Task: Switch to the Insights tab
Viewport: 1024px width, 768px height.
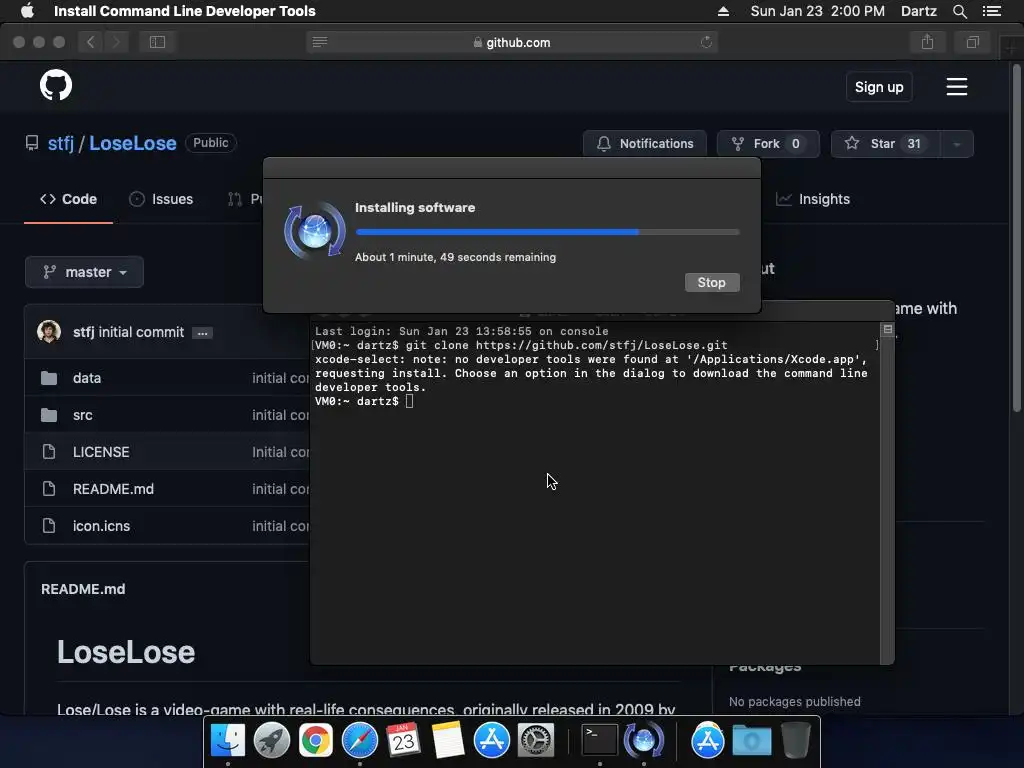Action: (813, 199)
